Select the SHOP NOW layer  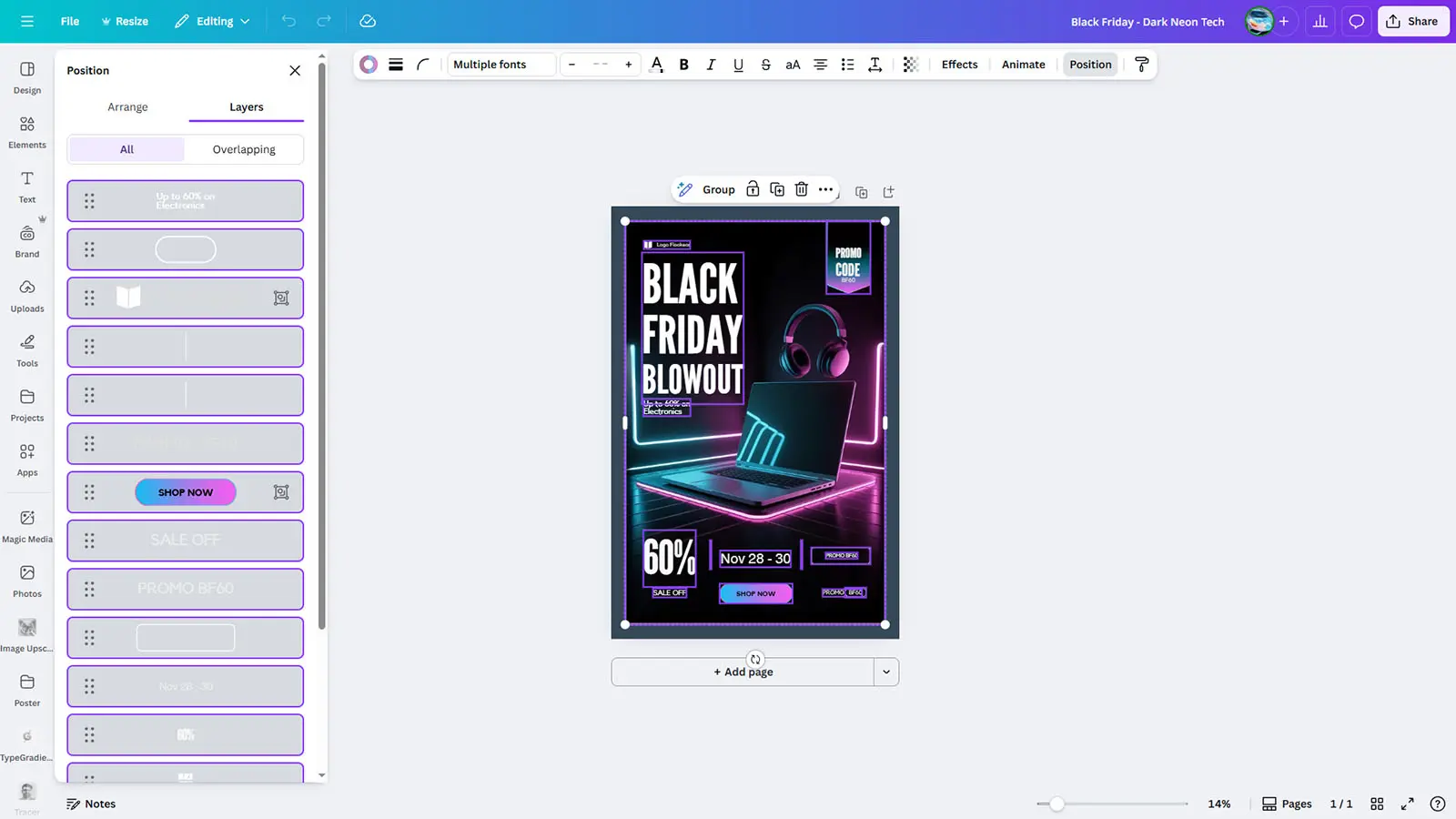tap(186, 492)
